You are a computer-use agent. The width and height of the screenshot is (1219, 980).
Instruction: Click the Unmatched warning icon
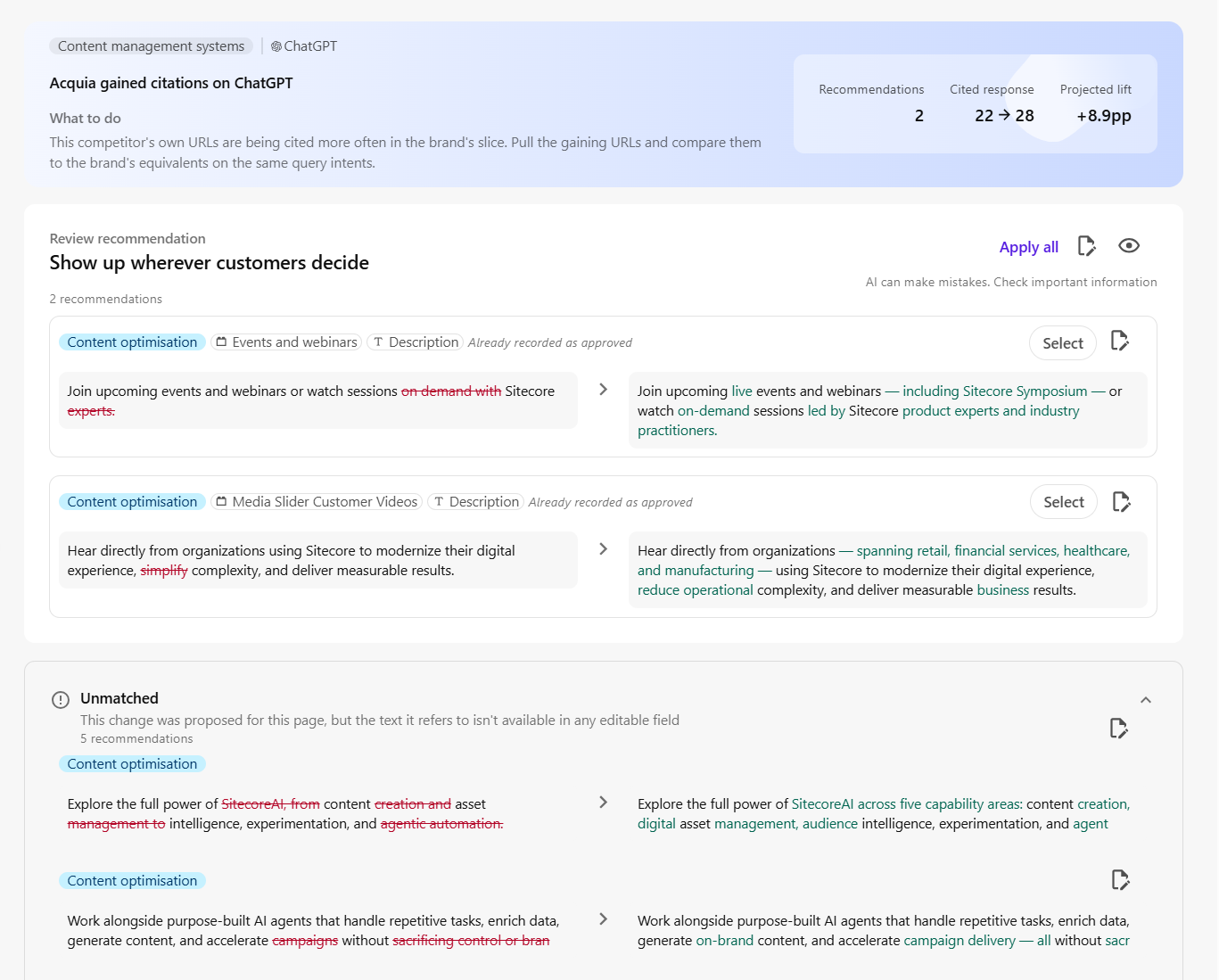[x=61, y=700]
